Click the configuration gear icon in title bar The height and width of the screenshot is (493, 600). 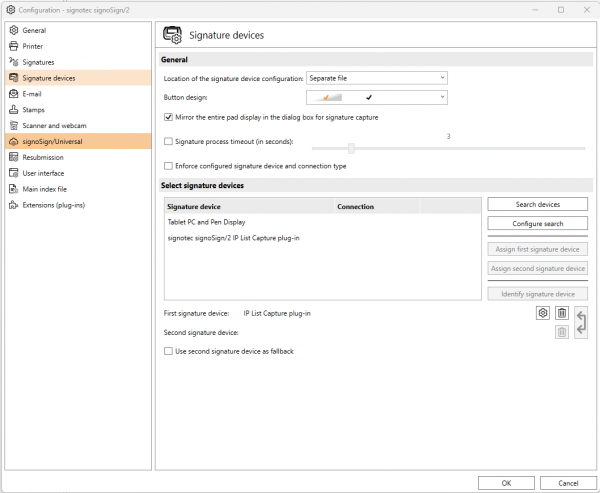(11, 10)
